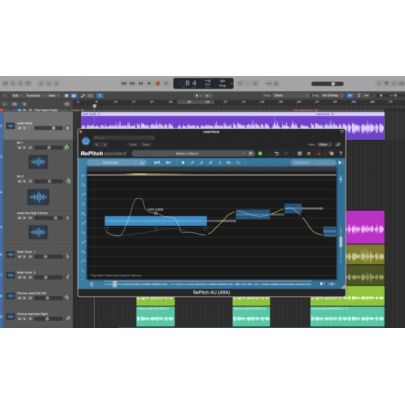Click the Redo button in plugin header

tap(146, 144)
